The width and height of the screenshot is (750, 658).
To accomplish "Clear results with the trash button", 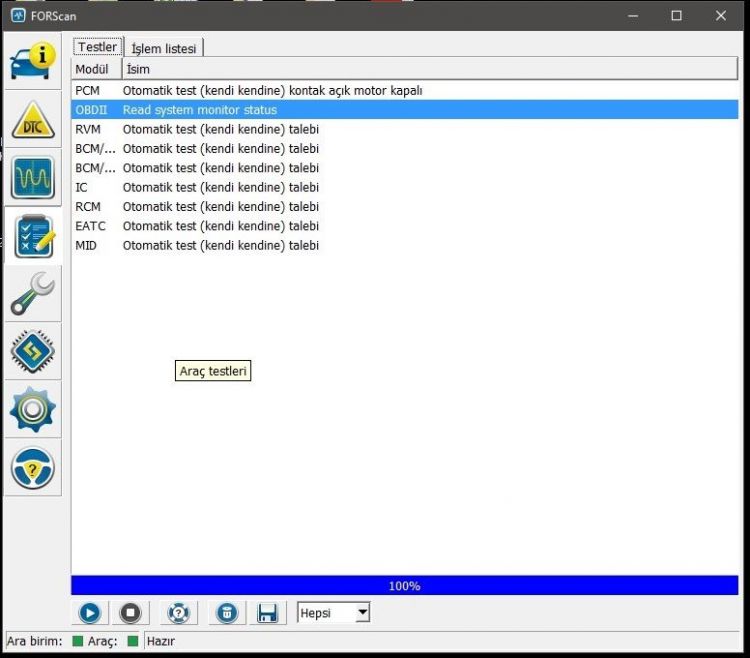I will [227, 613].
